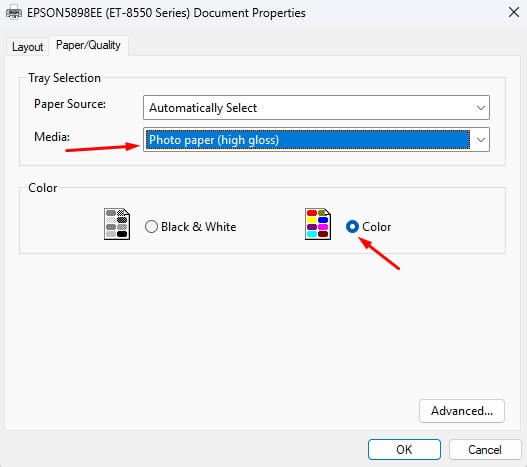Open the Advanced... settings button
This screenshot has width=527, height=467.
(x=462, y=411)
